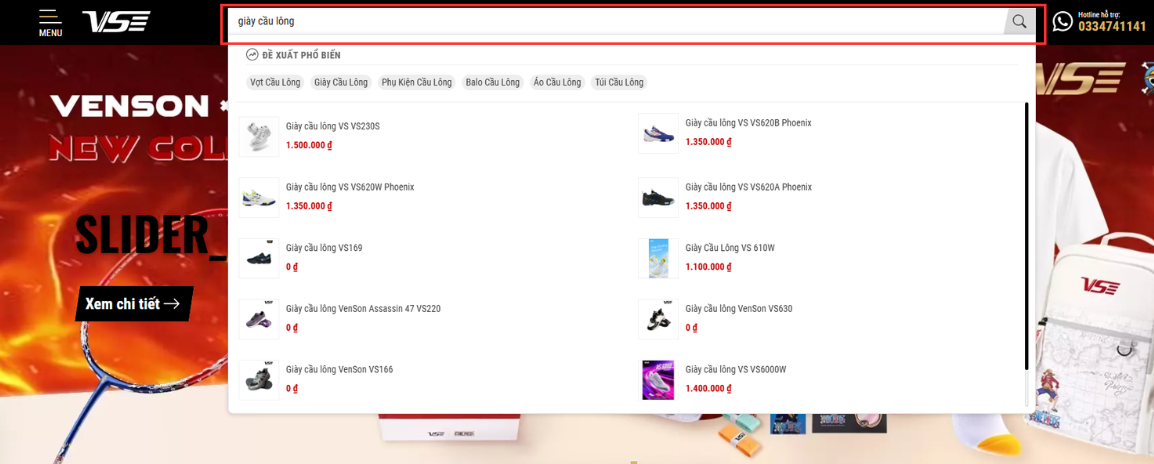Open thumbnail of VenSon VS166 shoe
This screenshot has width=1154, height=464.
[259, 379]
